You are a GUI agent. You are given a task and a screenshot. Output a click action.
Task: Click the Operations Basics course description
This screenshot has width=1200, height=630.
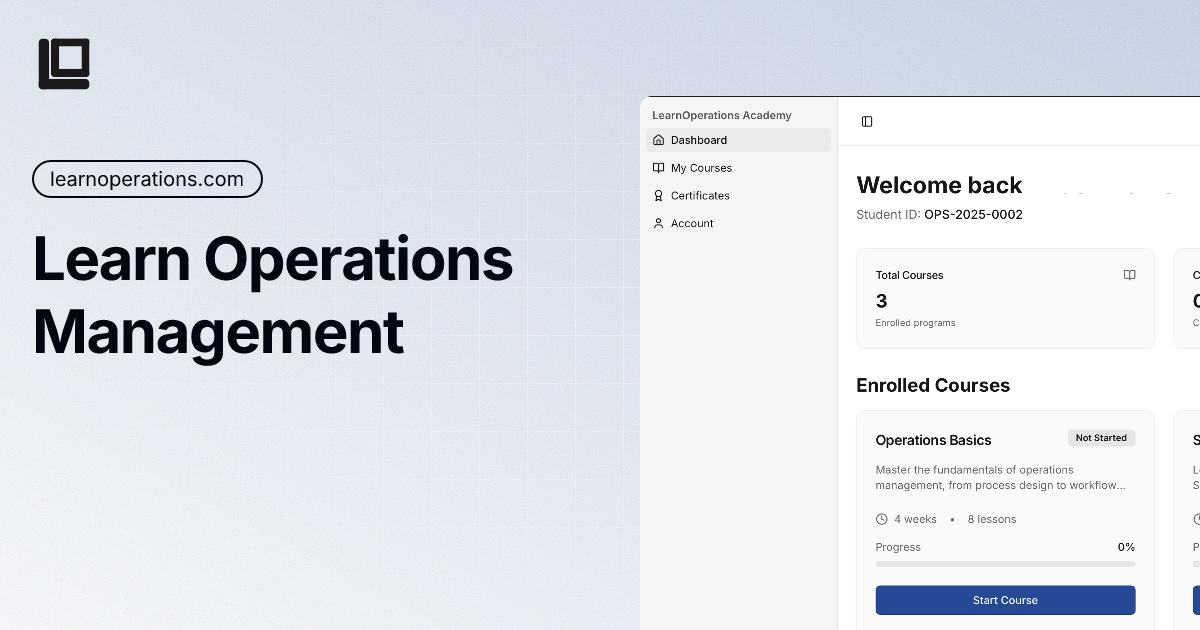[x=1000, y=477]
